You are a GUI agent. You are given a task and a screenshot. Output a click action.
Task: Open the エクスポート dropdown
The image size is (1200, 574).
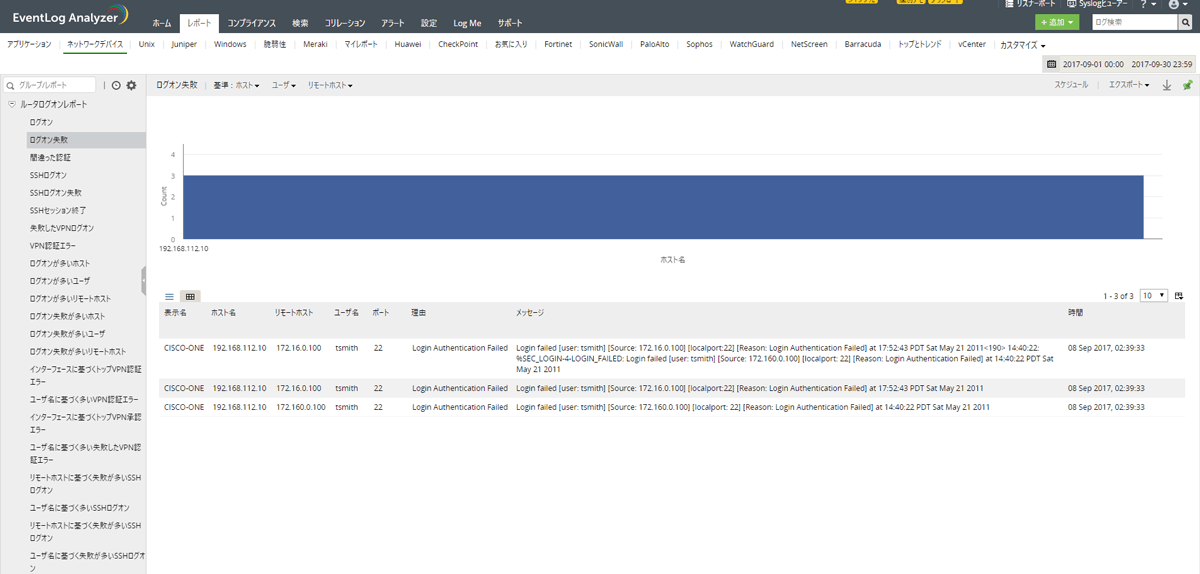pyautogui.click(x=1129, y=86)
